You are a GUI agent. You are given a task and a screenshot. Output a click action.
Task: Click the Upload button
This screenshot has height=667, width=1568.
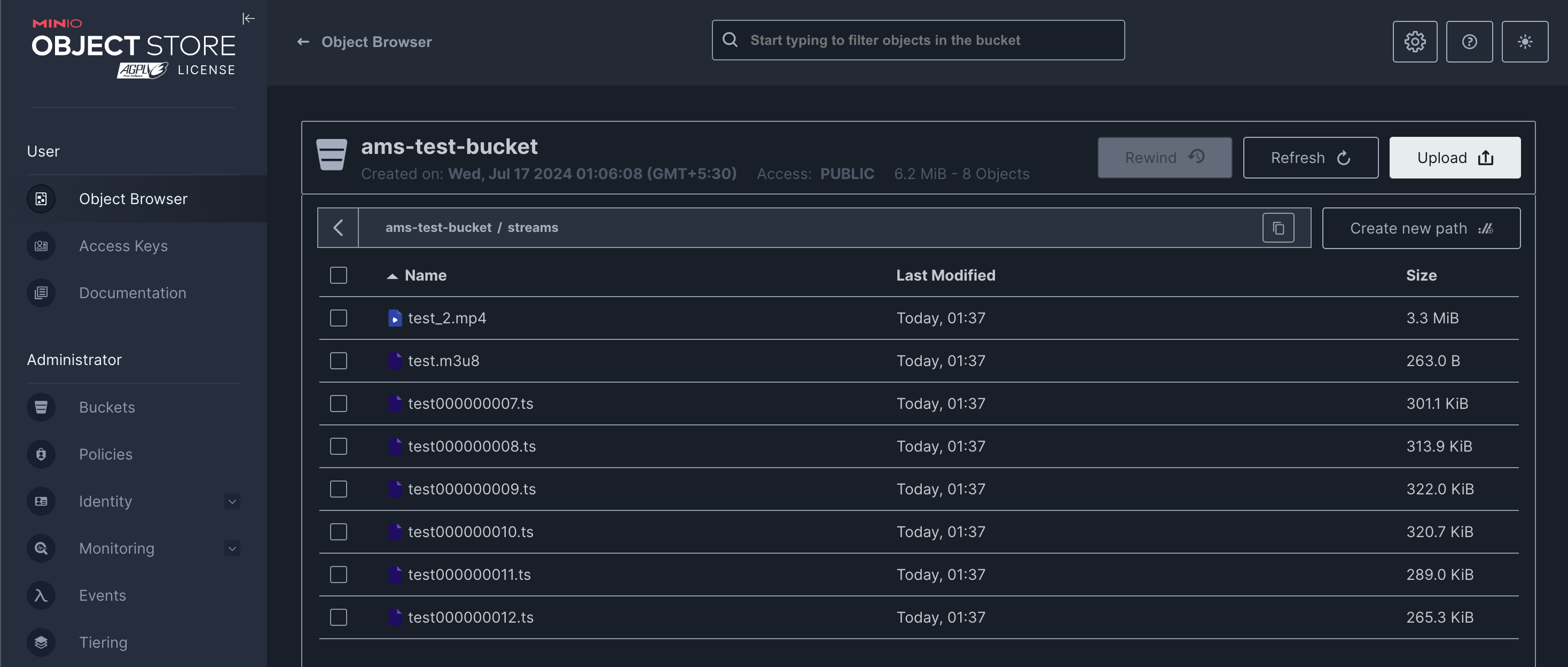coord(1454,158)
